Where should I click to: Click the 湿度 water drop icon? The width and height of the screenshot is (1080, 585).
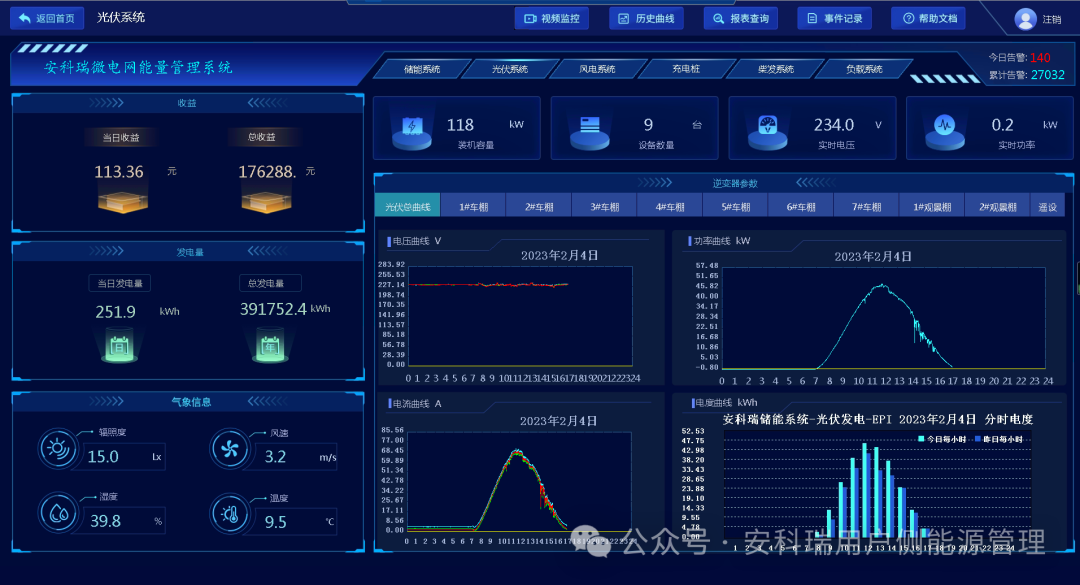click(58, 513)
